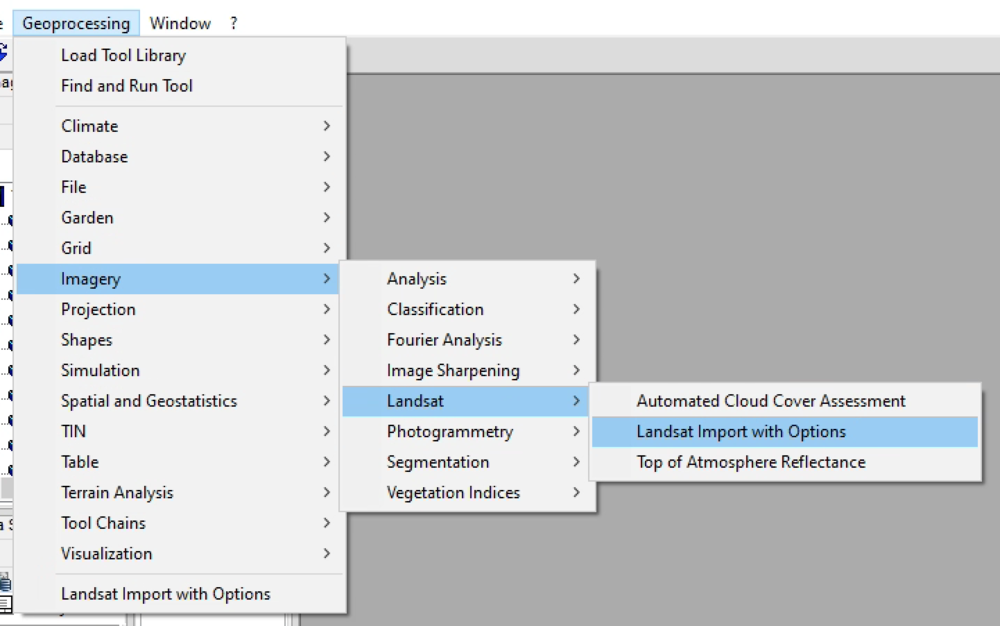Open the Window menu
This screenshot has height=626, width=1000.
click(180, 23)
